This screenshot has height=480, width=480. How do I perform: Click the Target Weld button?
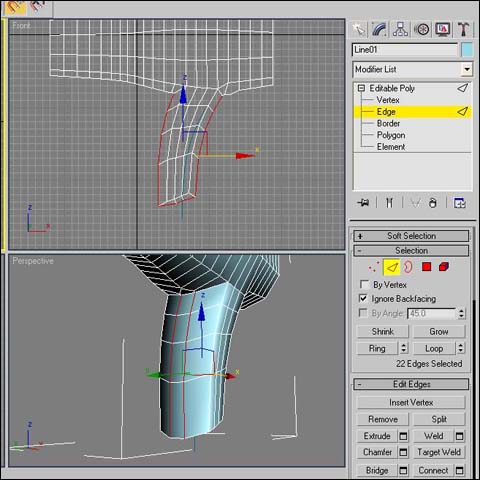point(439,452)
